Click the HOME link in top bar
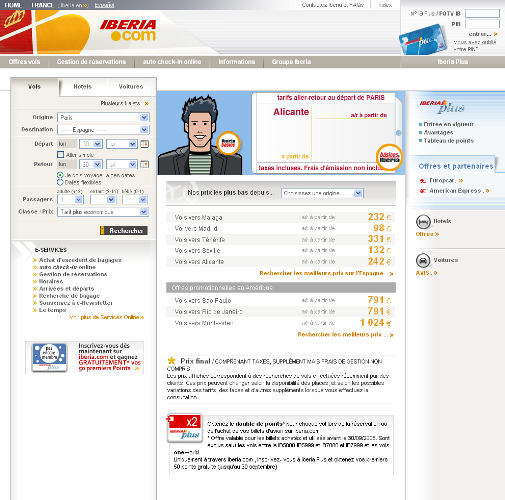Screen dimensions: 505x500 13,5
